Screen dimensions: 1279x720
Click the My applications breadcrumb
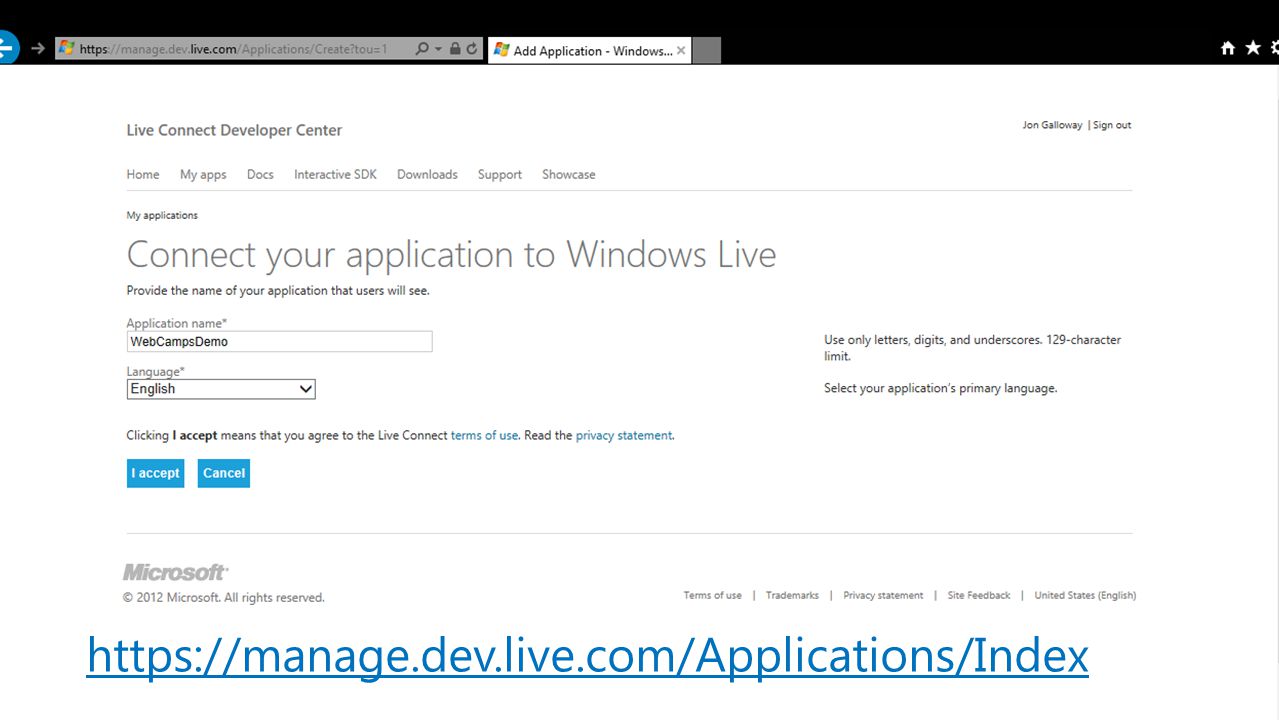(x=162, y=215)
